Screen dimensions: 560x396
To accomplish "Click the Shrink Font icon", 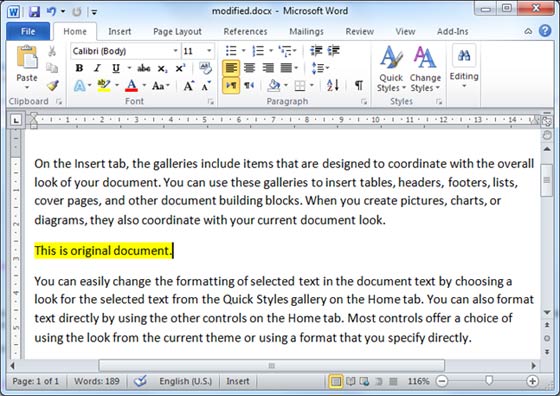I will point(206,86).
